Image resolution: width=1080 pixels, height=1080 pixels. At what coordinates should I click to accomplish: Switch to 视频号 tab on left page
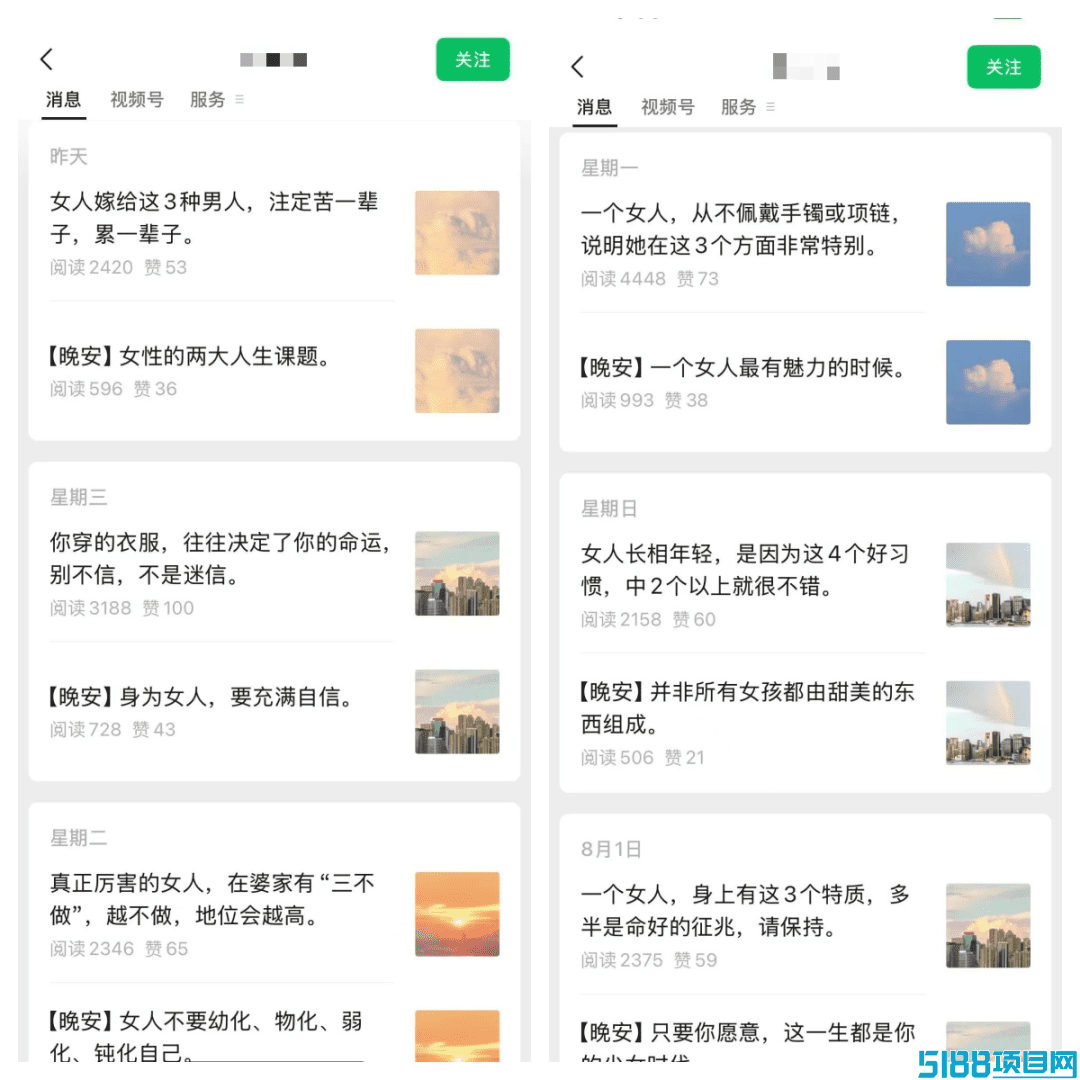click(136, 99)
